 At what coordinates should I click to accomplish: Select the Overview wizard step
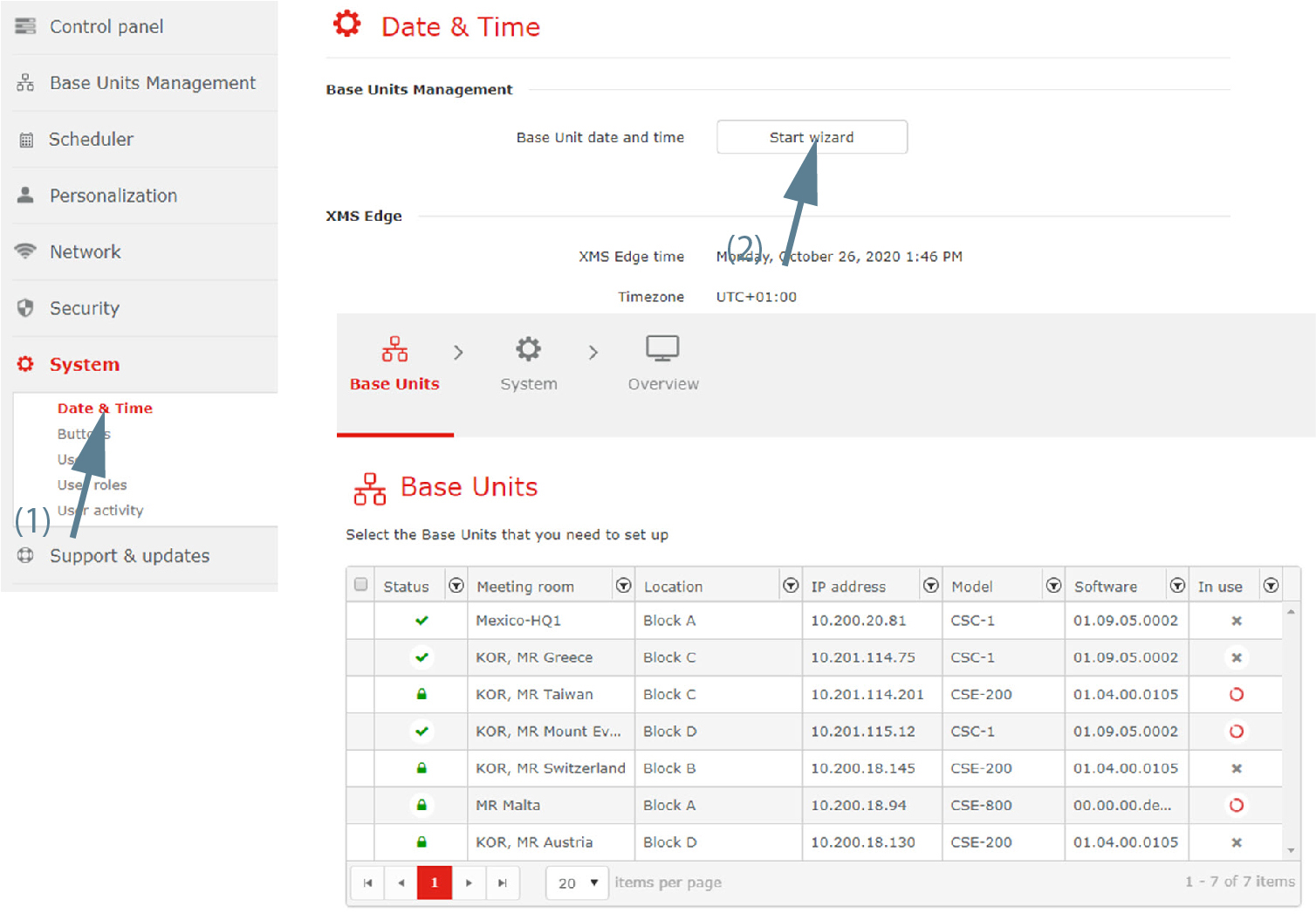point(663,365)
